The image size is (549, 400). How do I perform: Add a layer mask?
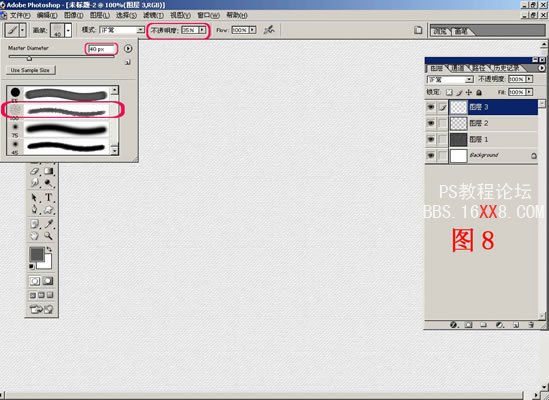pyautogui.click(x=468, y=325)
